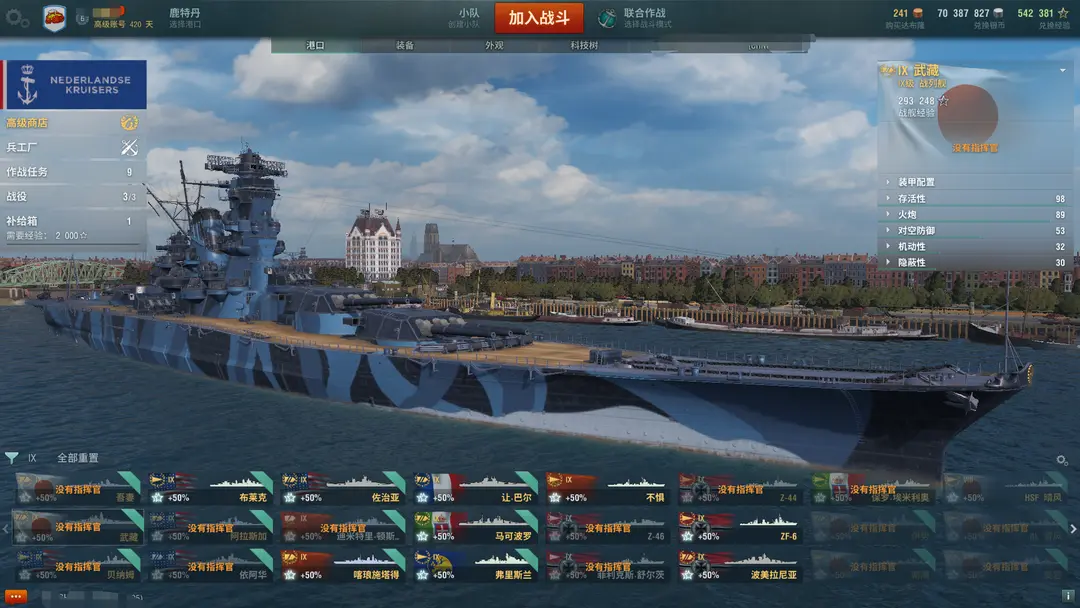1080x608 pixels.
Task: Expand the 装甲配置 armor layout section
Action: 977,182
